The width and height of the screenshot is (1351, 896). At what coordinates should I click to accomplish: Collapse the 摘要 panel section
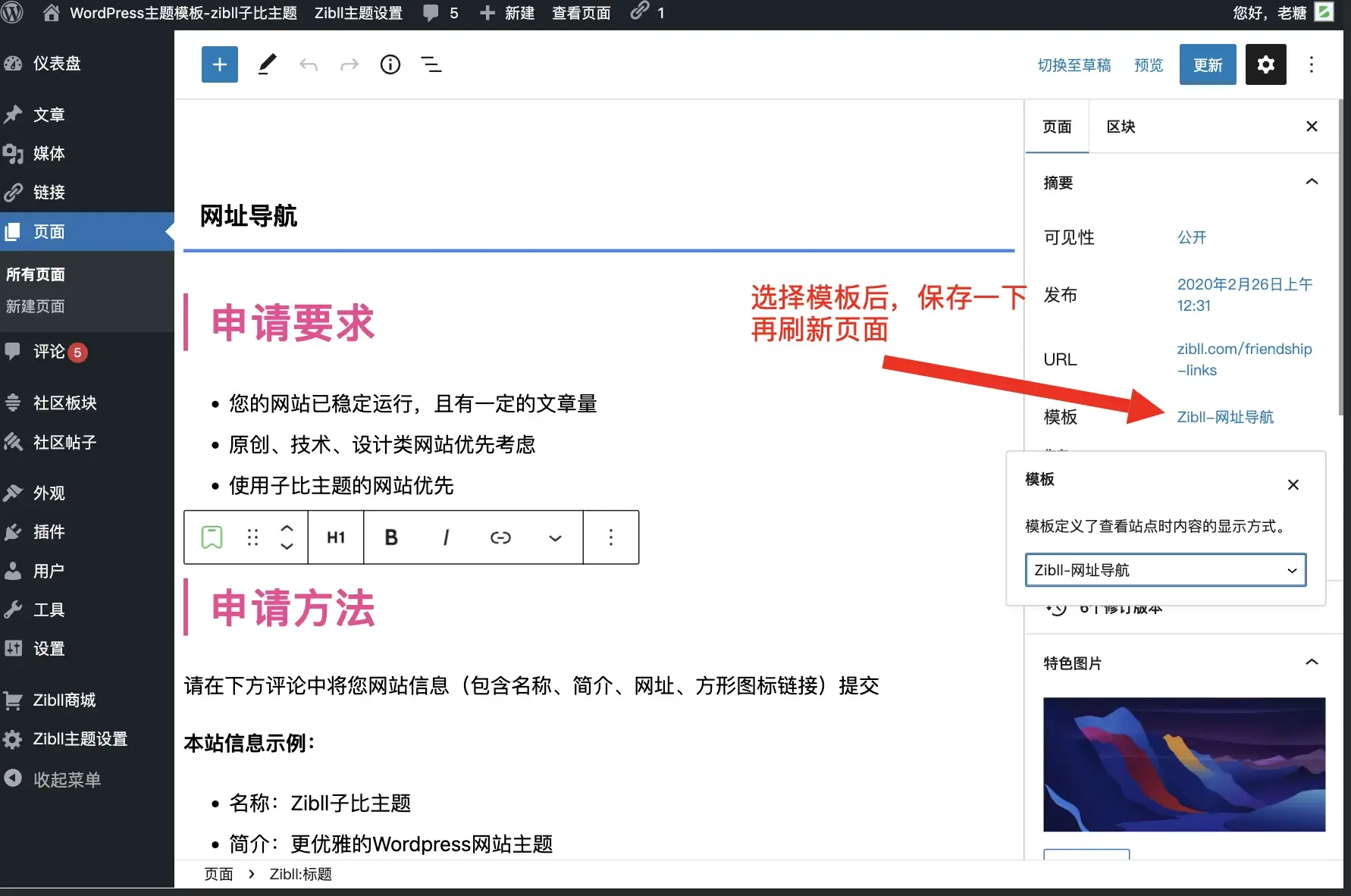point(1312,182)
